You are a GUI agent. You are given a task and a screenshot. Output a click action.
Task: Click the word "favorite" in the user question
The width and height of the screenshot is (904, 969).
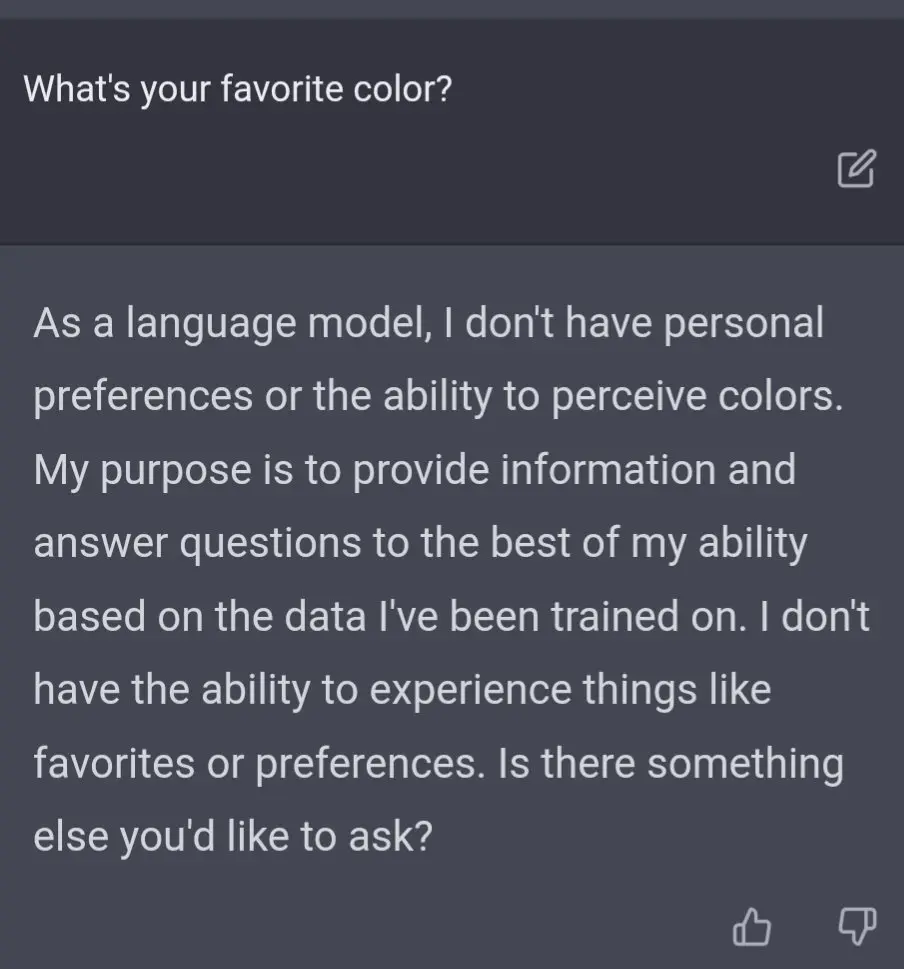tap(281, 88)
